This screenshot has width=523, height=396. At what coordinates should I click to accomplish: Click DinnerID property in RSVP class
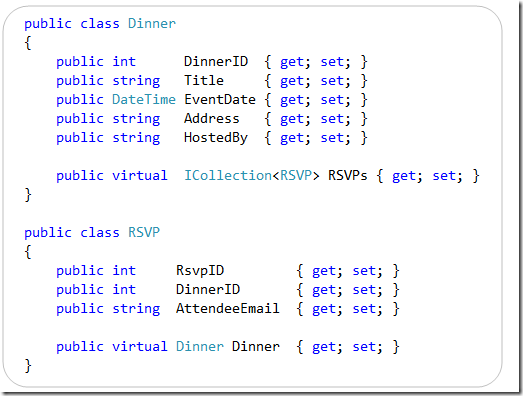[208, 290]
